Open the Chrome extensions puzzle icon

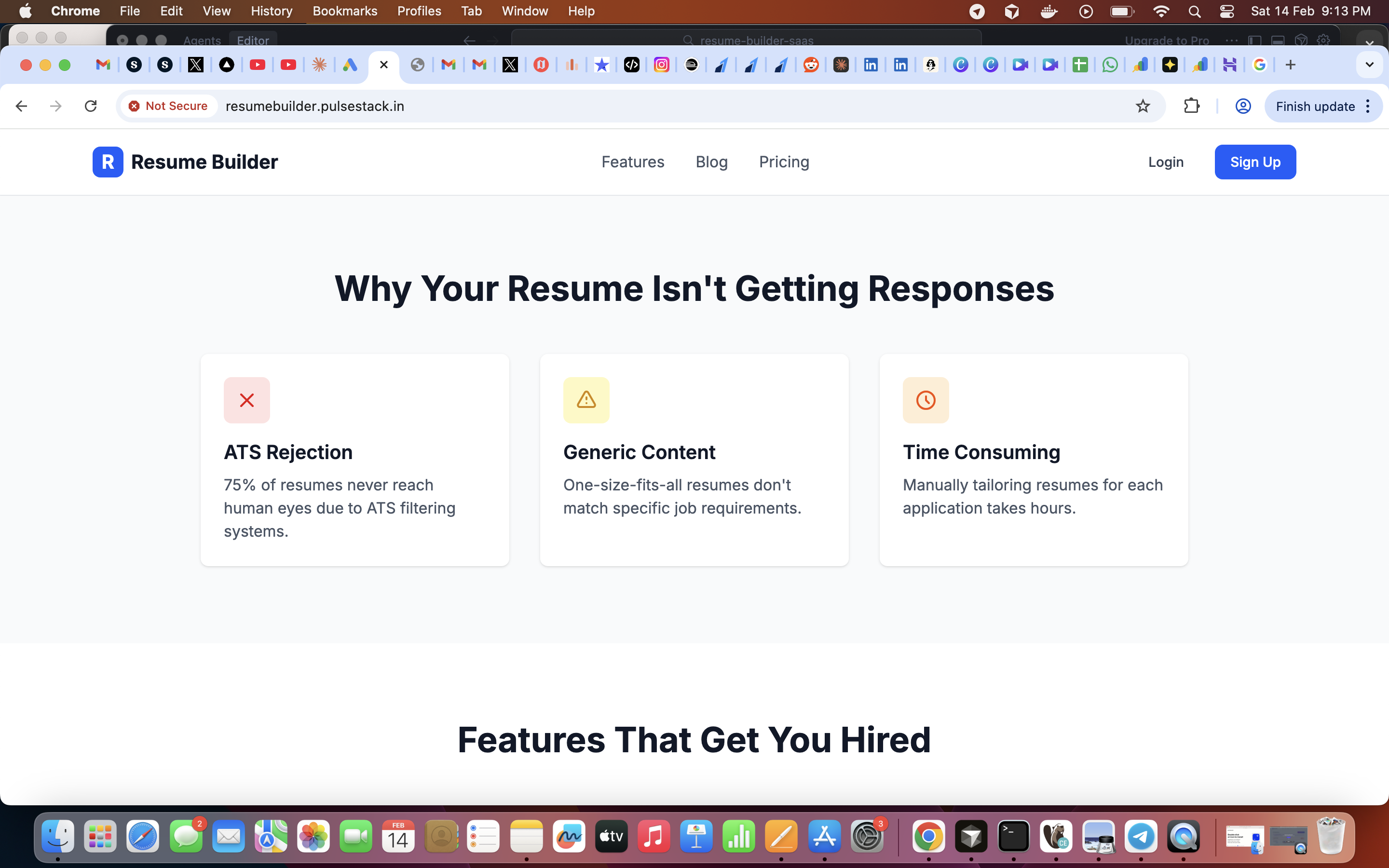[1192, 106]
